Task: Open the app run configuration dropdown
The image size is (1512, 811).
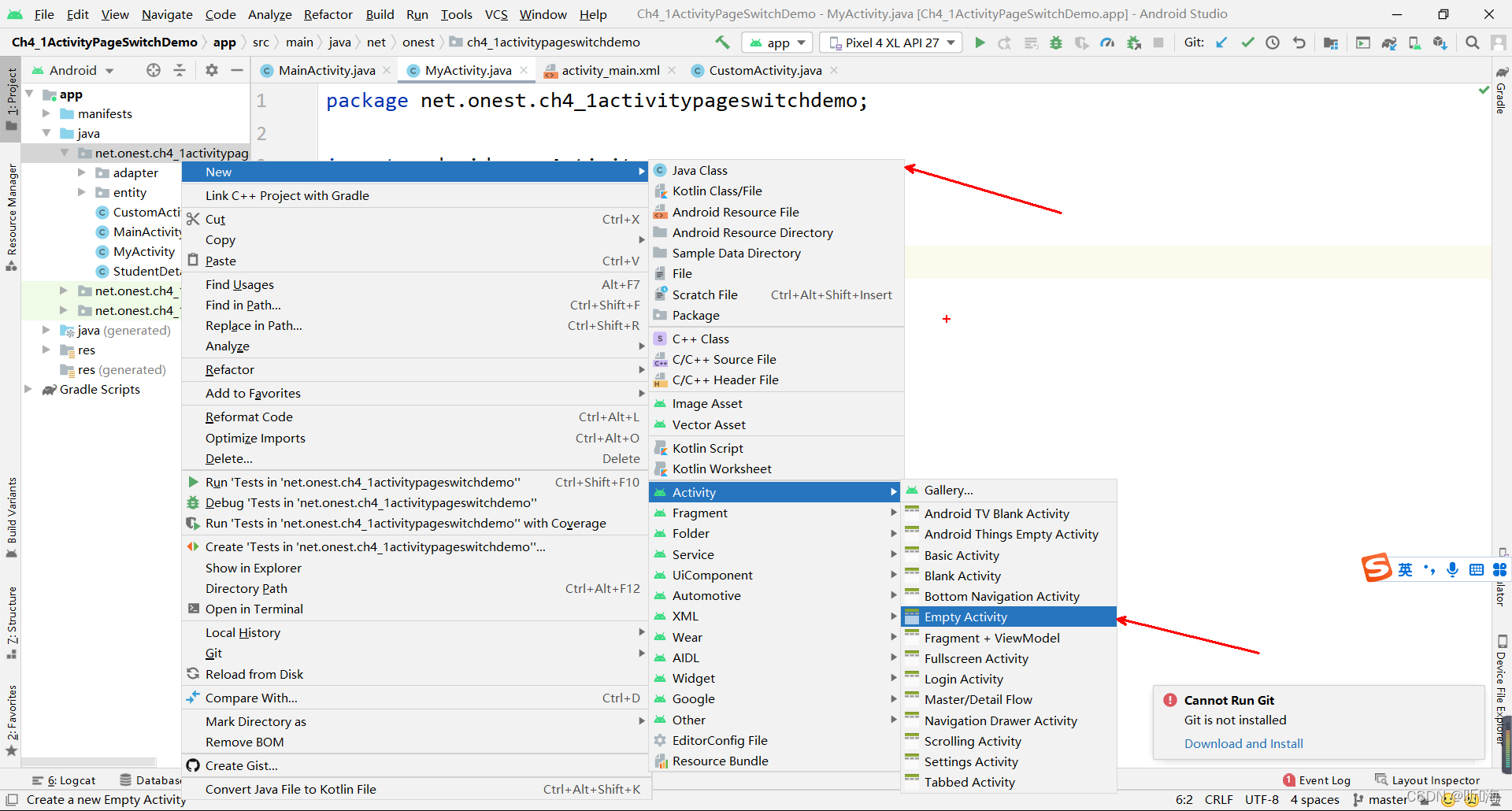Action: 778,43
